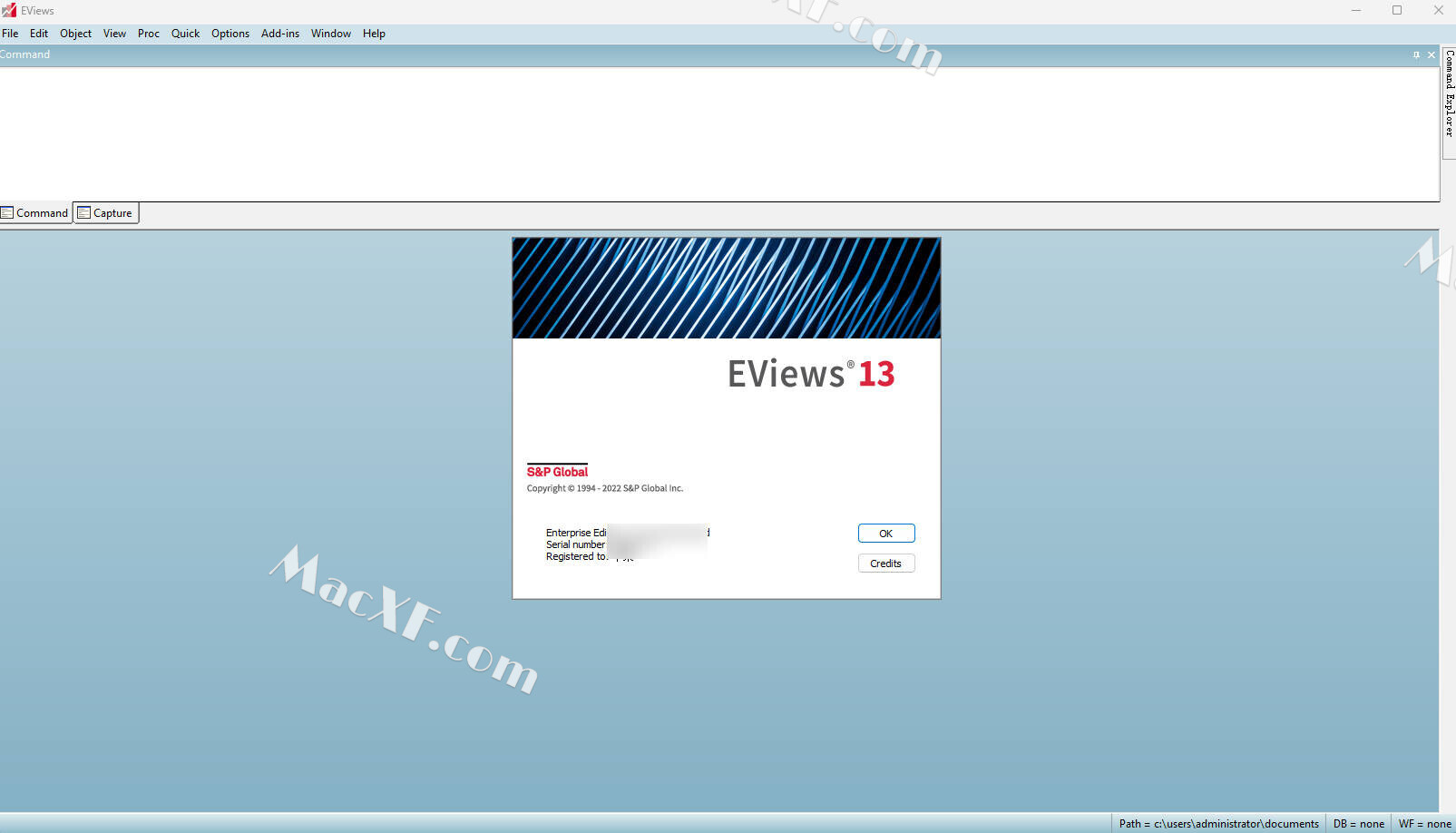
Task: Open the Help menu
Action: coord(374,34)
